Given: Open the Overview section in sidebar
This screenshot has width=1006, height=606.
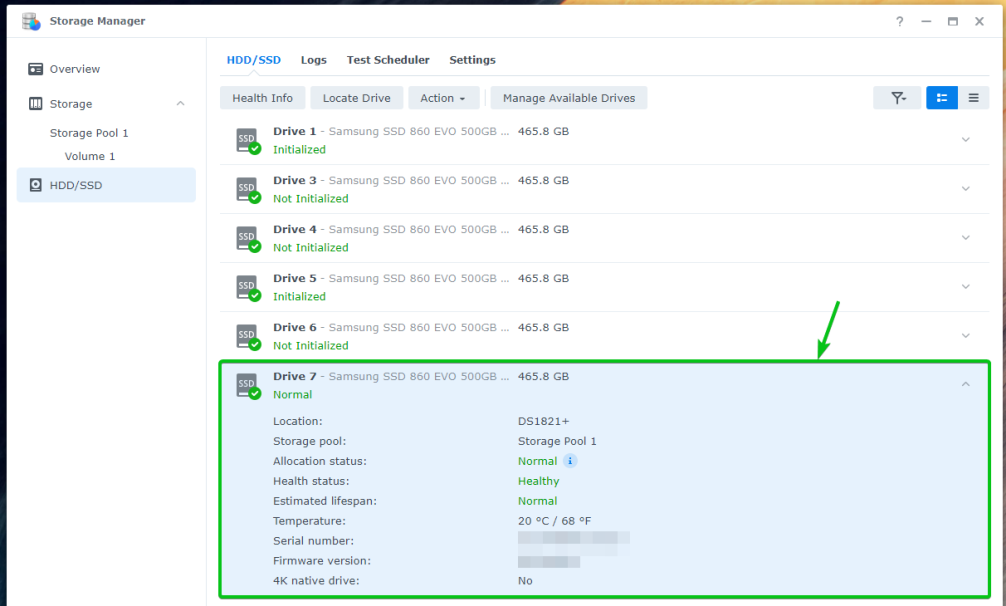Looking at the screenshot, I should [x=74, y=69].
